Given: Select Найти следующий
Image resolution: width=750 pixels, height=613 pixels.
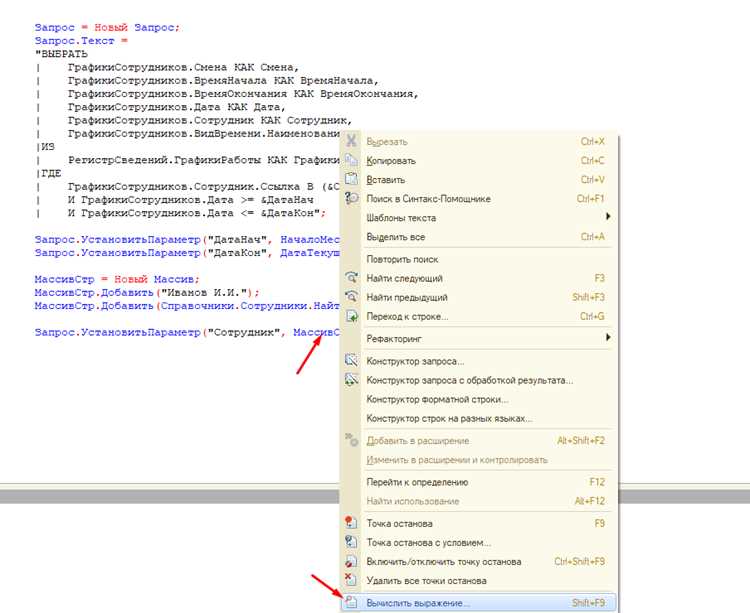Looking at the screenshot, I should pos(478,278).
